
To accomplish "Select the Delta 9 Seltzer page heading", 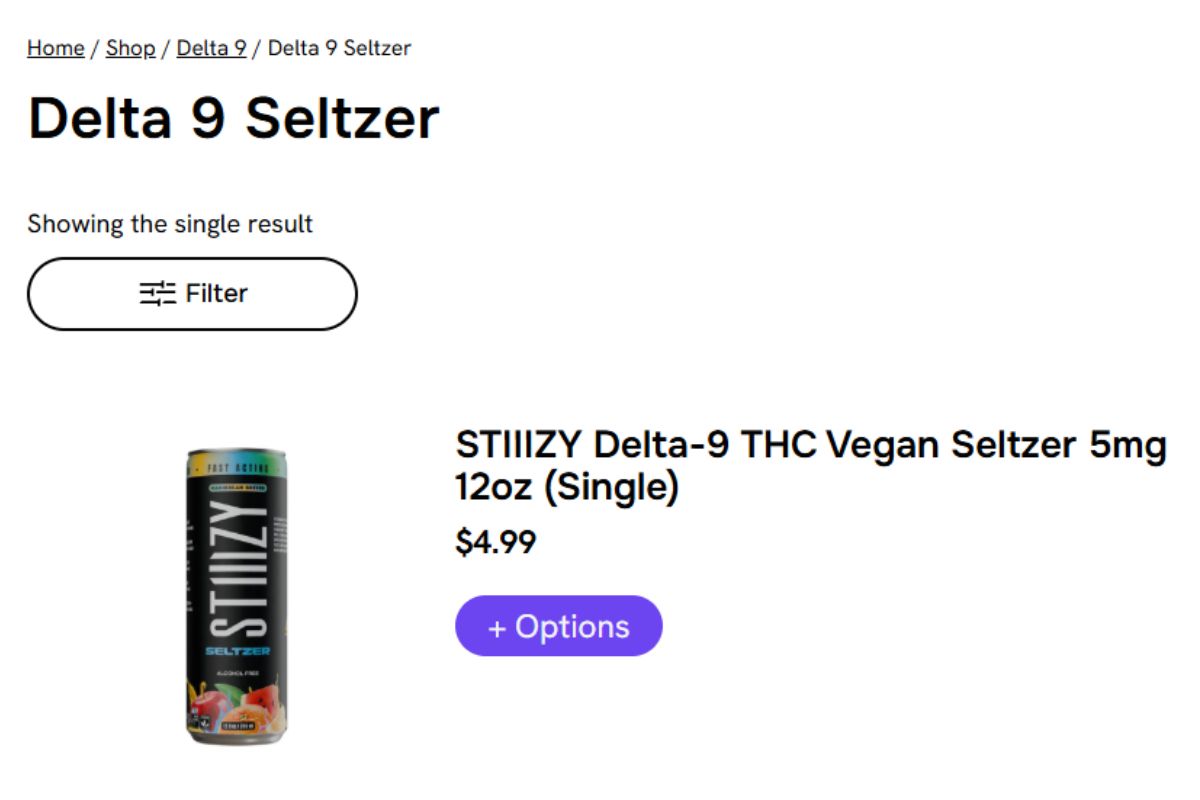I will [234, 117].
